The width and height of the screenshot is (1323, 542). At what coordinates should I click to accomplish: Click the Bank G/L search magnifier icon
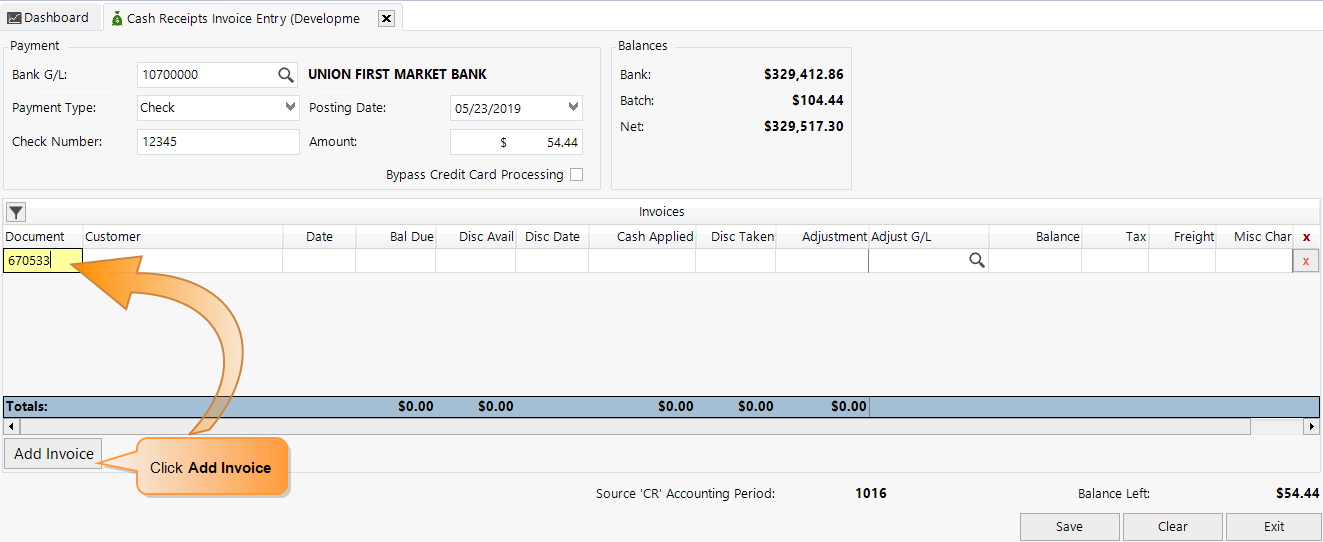pyautogui.click(x=286, y=75)
